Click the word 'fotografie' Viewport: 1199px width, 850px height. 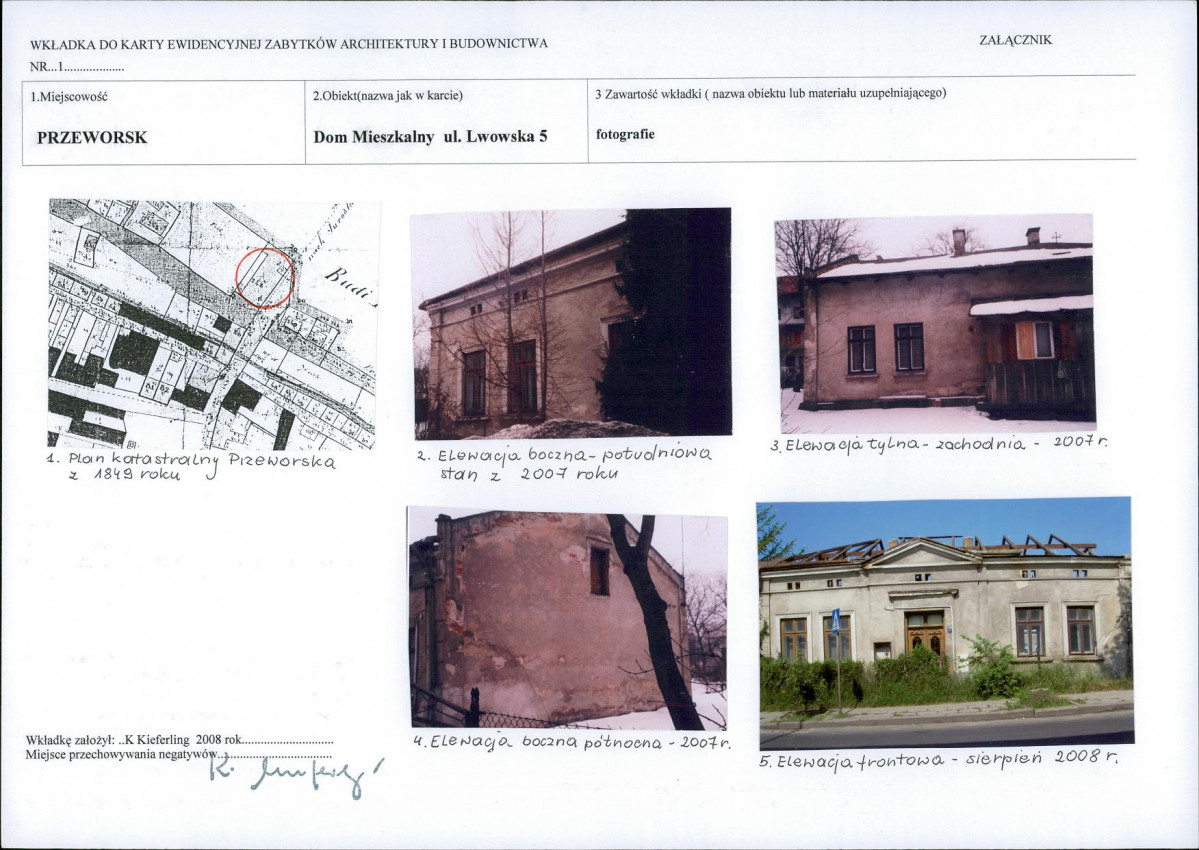(625, 135)
